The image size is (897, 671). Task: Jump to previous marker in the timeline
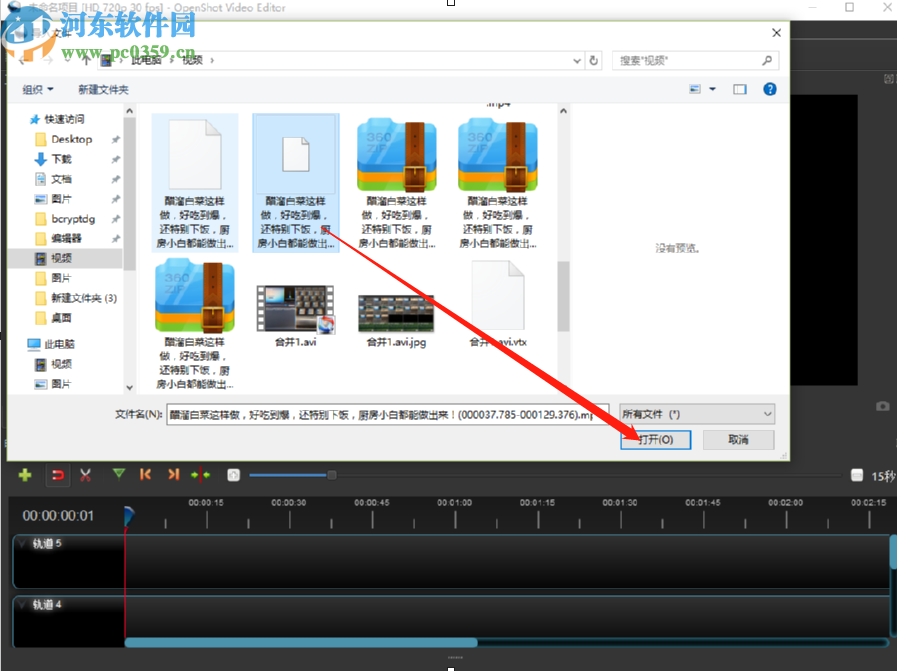pyautogui.click(x=145, y=476)
